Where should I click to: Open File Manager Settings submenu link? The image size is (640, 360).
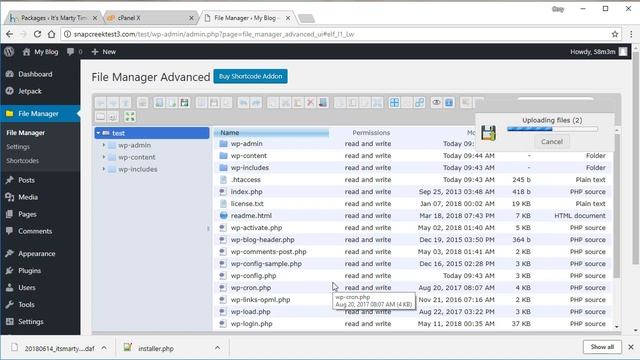(18, 147)
